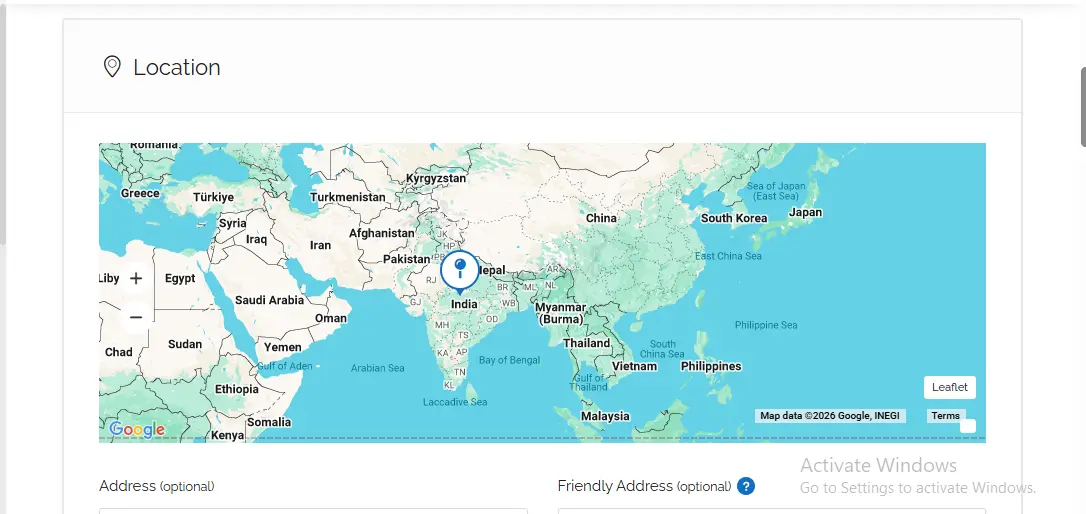Click the Philippines label on the map
1086x514 pixels.
pos(711,366)
